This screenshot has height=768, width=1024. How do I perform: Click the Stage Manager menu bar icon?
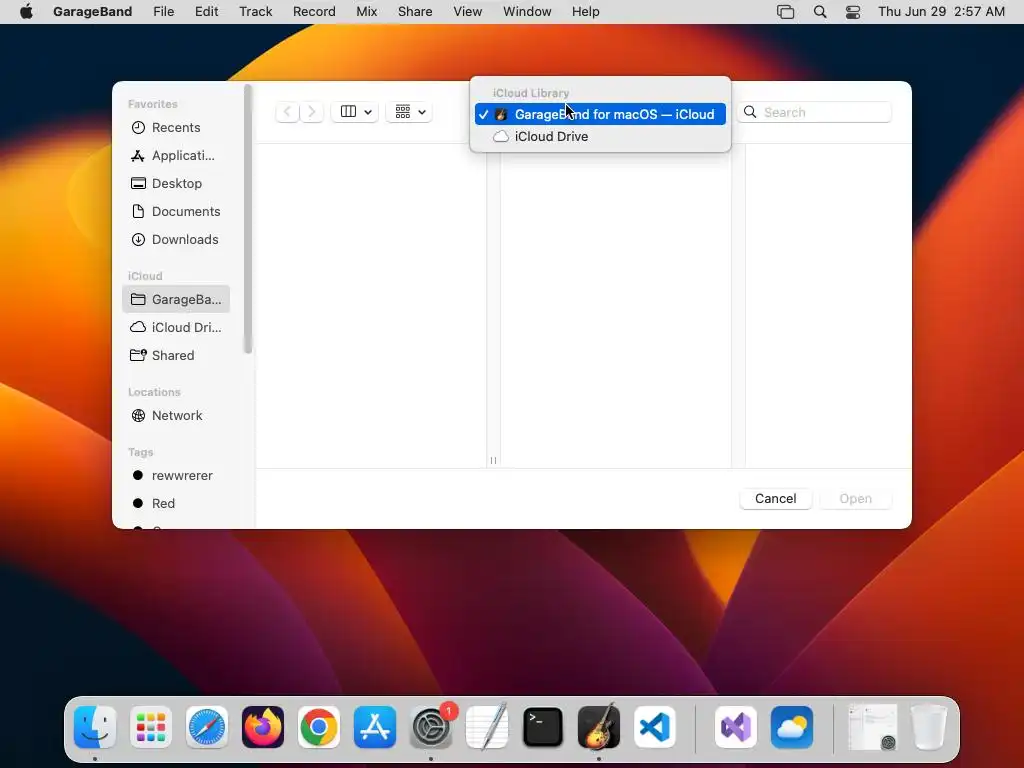point(786,12)
